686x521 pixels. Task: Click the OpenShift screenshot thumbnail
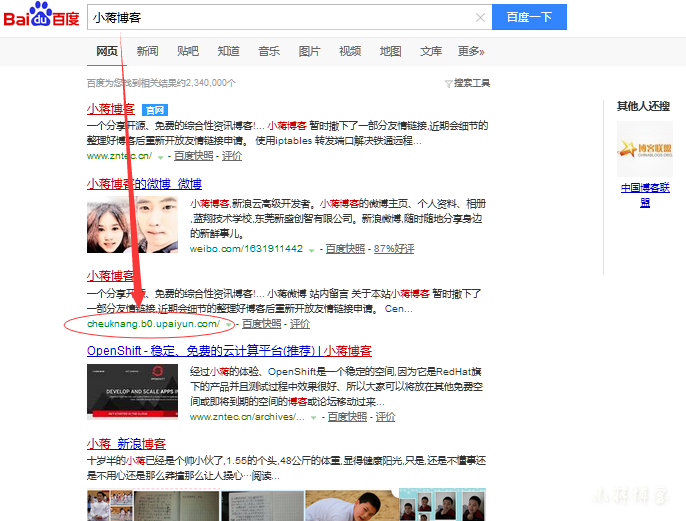132,392
